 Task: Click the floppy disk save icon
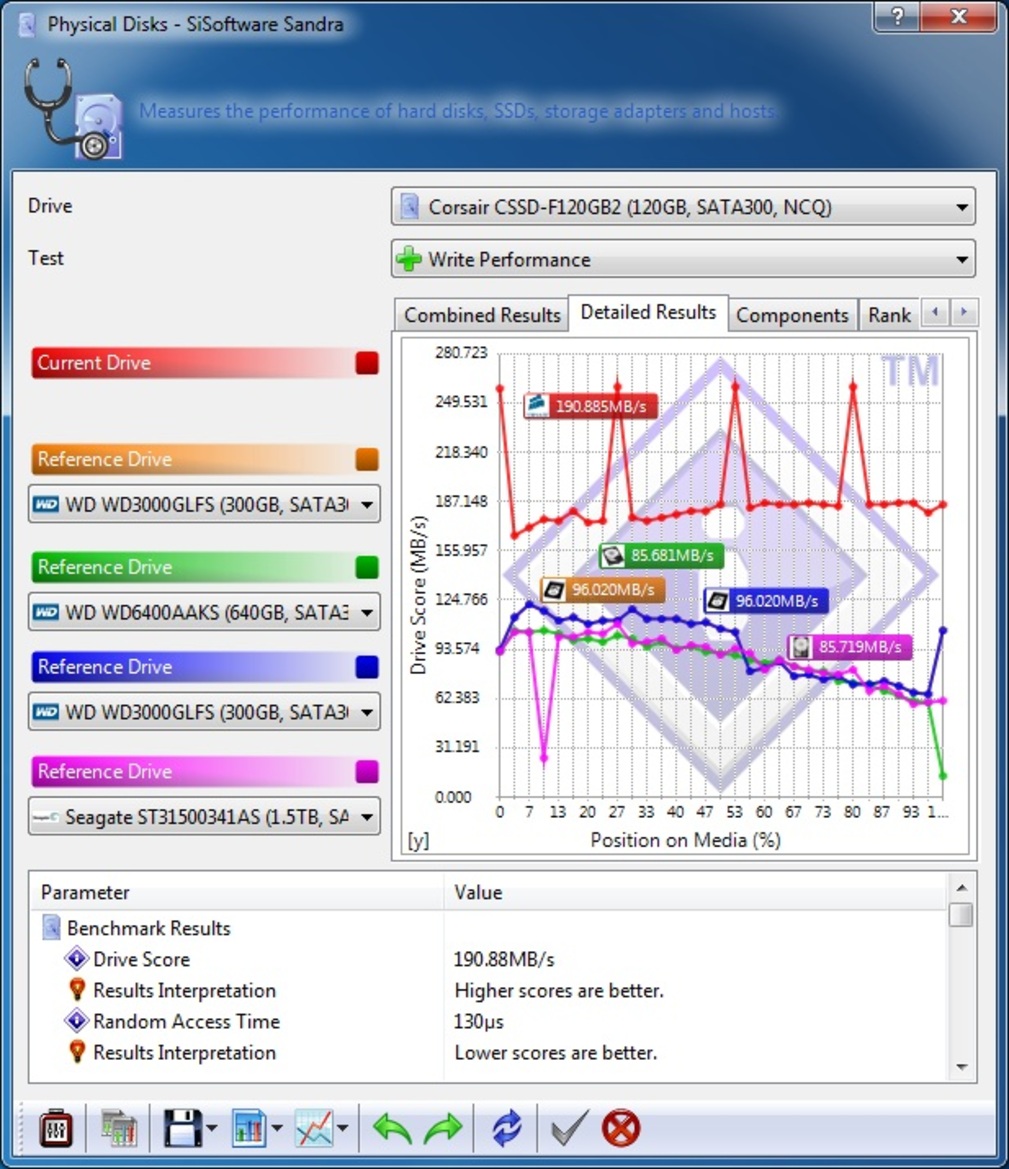point(182,1128)
